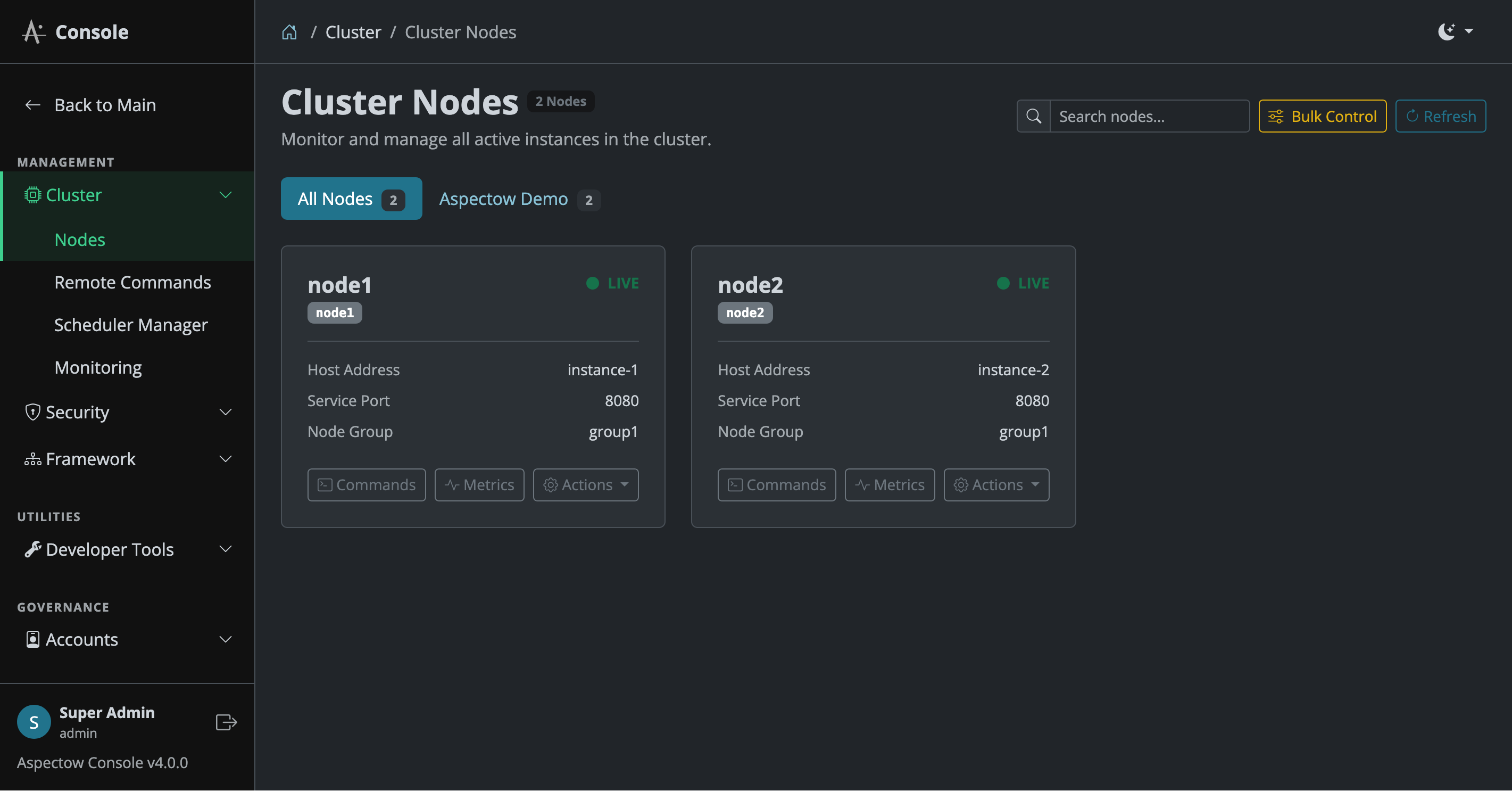Click node2 Node Group value group1

point(1024,432)
